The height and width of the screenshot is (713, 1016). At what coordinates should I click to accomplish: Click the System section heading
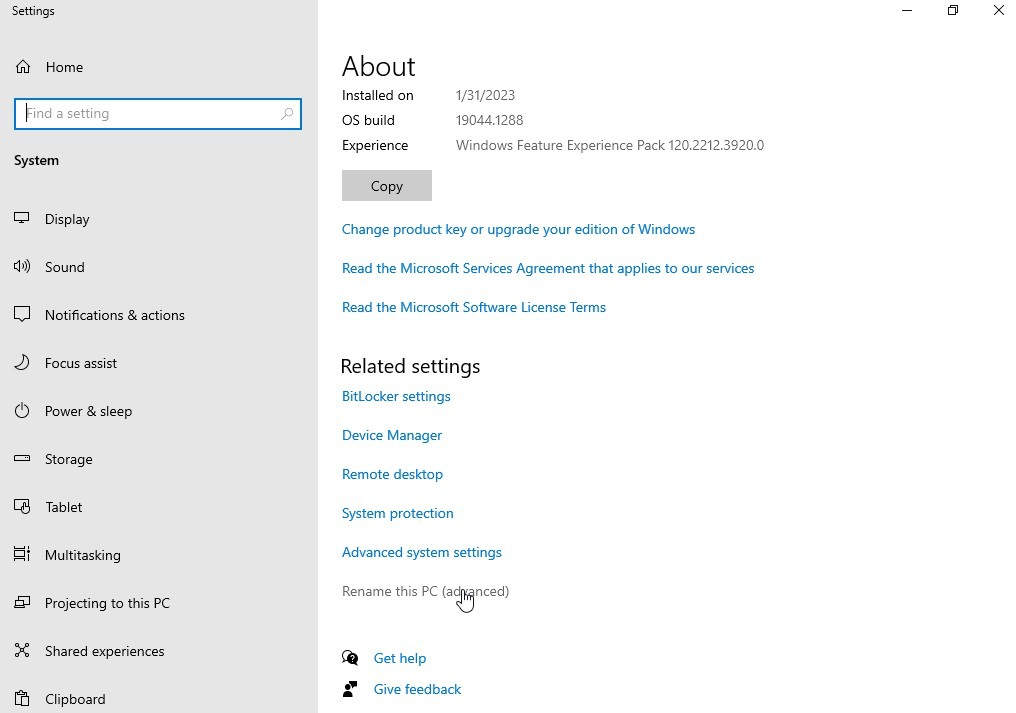(36, 160)
